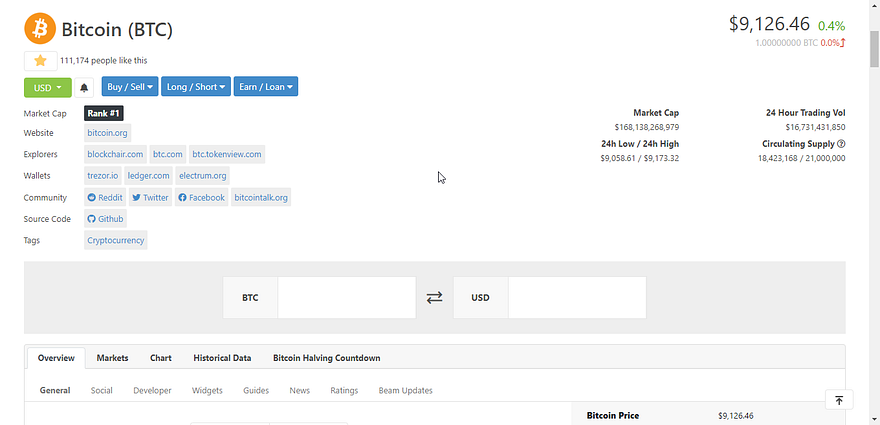Viewport: 880px width, 425px height.
Task: Open the Widgets sub-tab
Action: click(207, 390)
